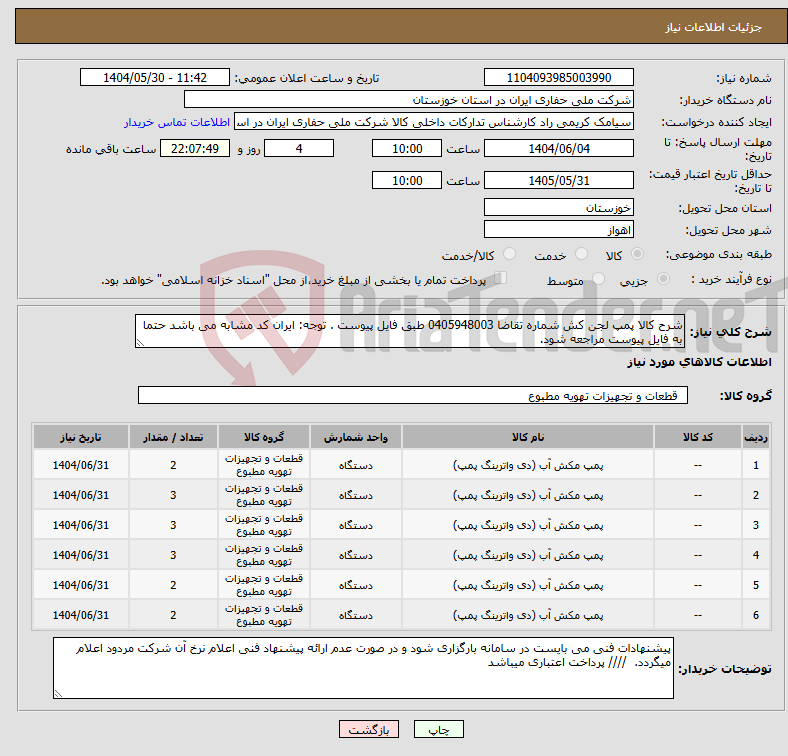
Task: Toggle the اسناد خزانه اسلامی payment checkbox
Action: pos(502,279)
